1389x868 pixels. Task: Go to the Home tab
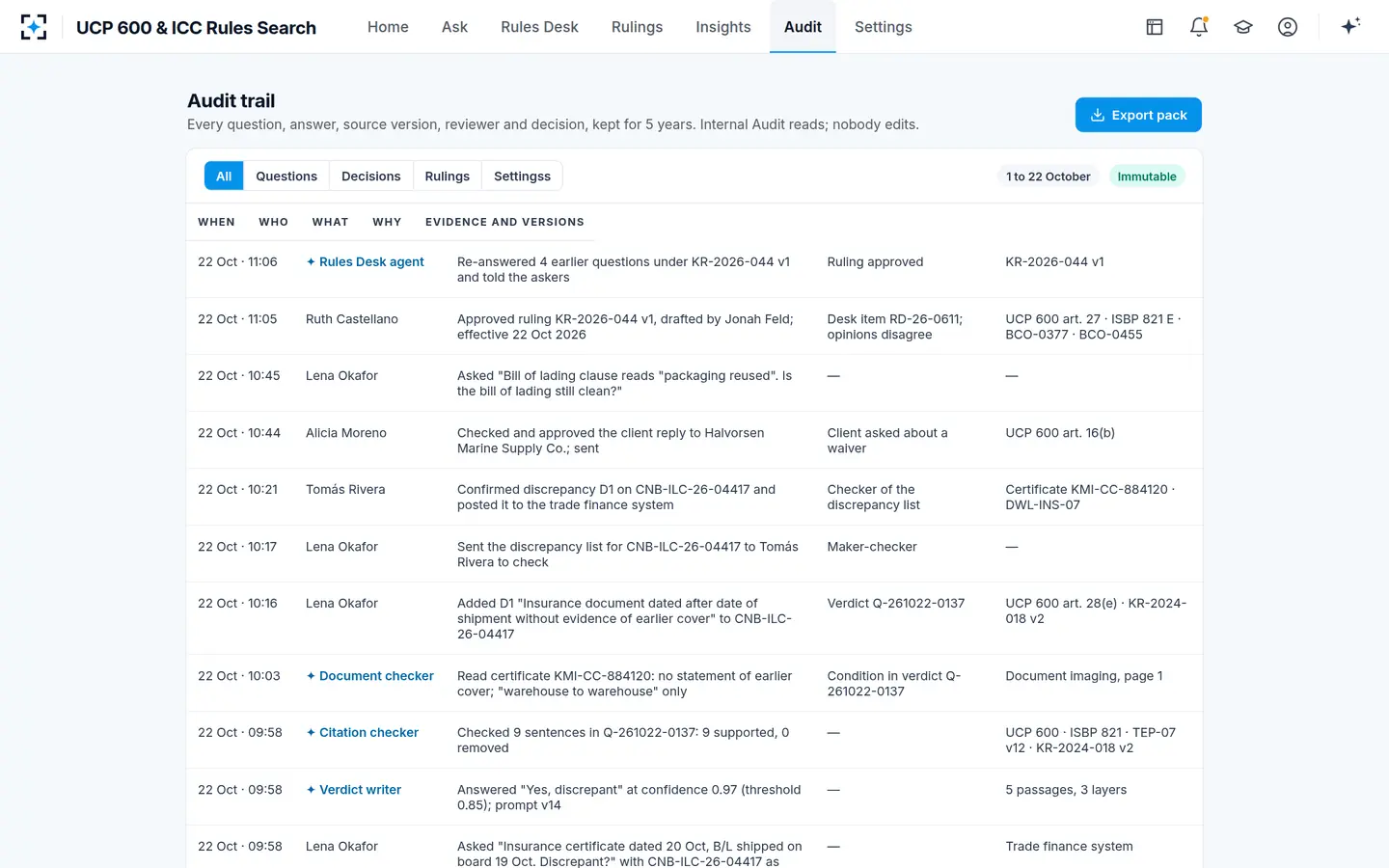[x=388, y=27]
